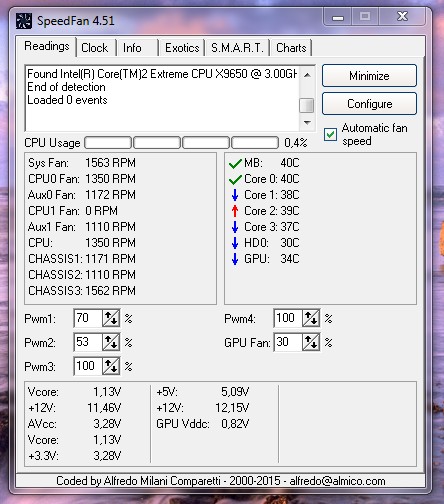Viewport: 444px width, 504px height.
Task: Click the GPU Vddc 0,82V reading
Action: pyautogui.click(x=203, y=424)
